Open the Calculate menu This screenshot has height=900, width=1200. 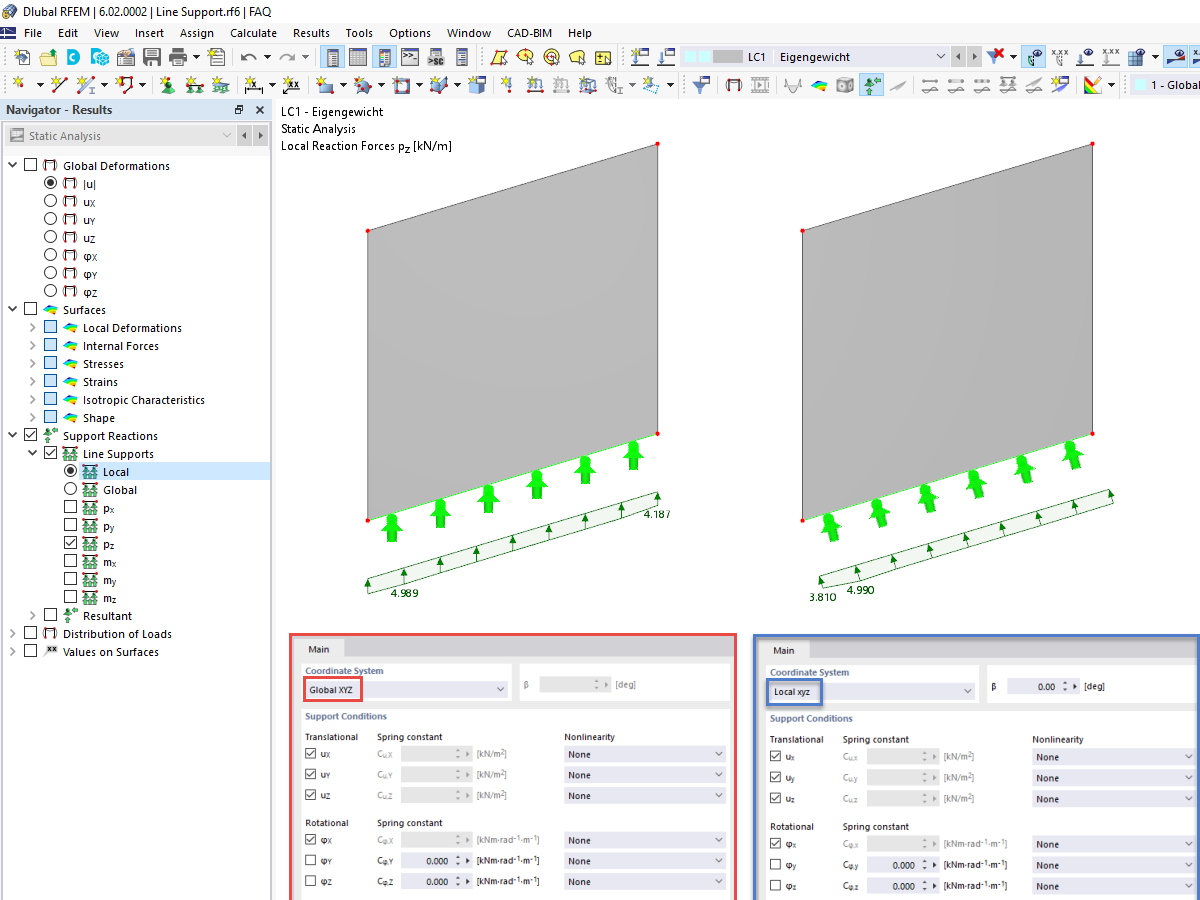(x=253, y=33)
